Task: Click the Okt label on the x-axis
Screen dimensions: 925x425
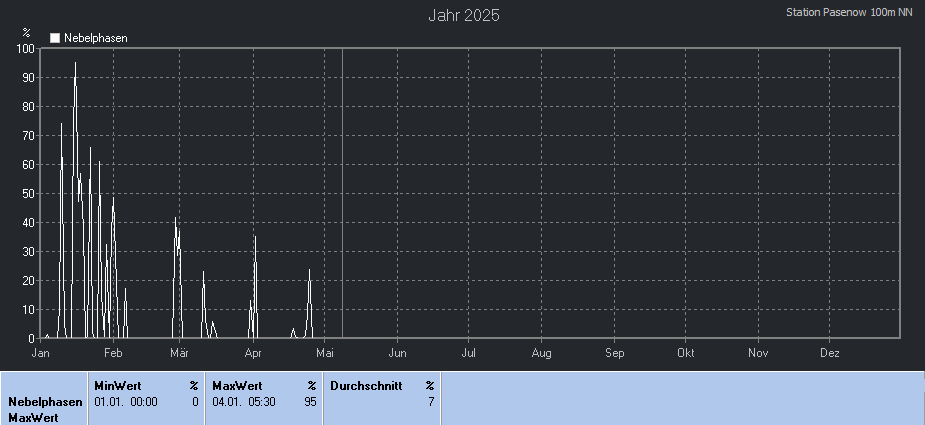Action: (x=685, y=354)
